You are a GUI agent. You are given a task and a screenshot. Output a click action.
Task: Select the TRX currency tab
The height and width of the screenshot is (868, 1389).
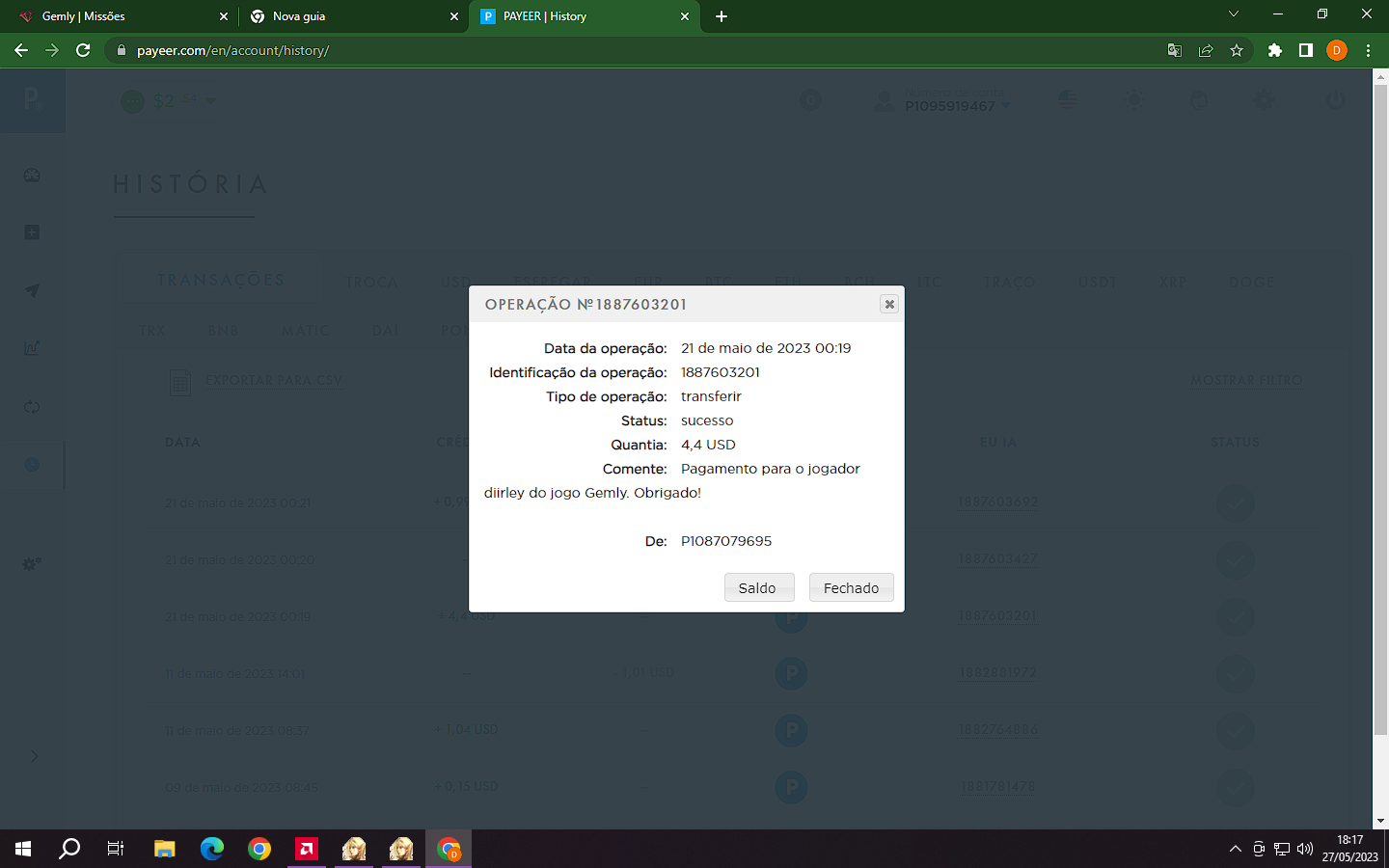152,331
